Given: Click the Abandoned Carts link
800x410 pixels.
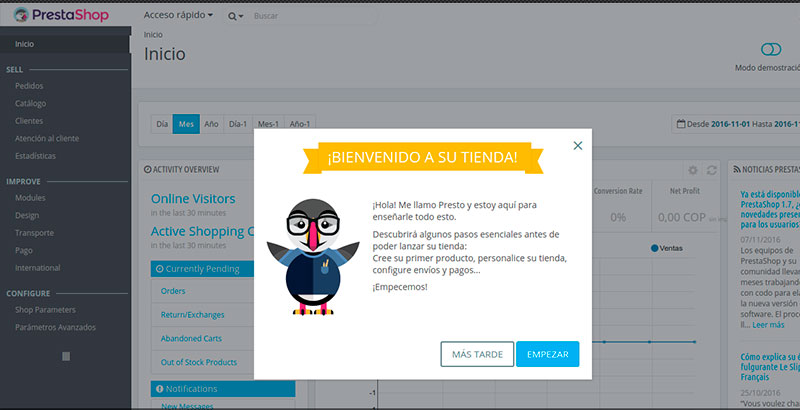Looking at the screenshot, I should 191,339.
